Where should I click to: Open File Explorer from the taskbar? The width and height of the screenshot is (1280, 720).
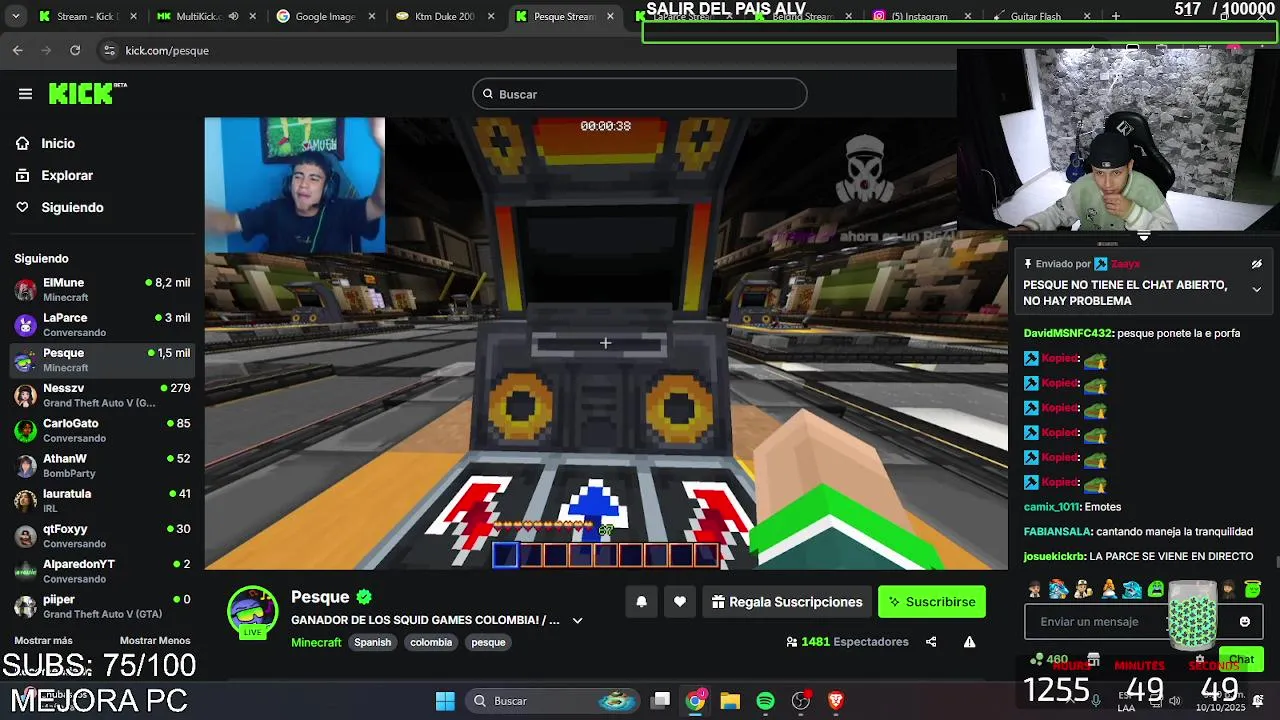(x=730, y=701)
